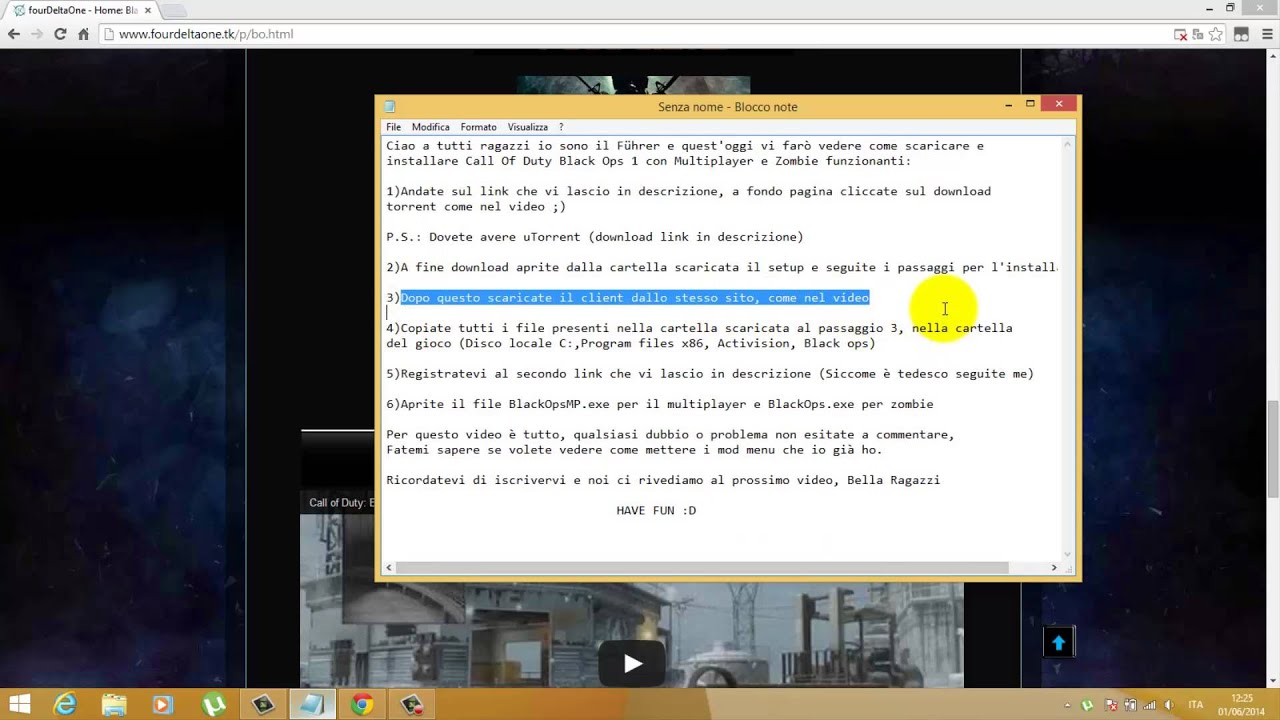Click the 'Call of Duty' video title

[341, 503]
